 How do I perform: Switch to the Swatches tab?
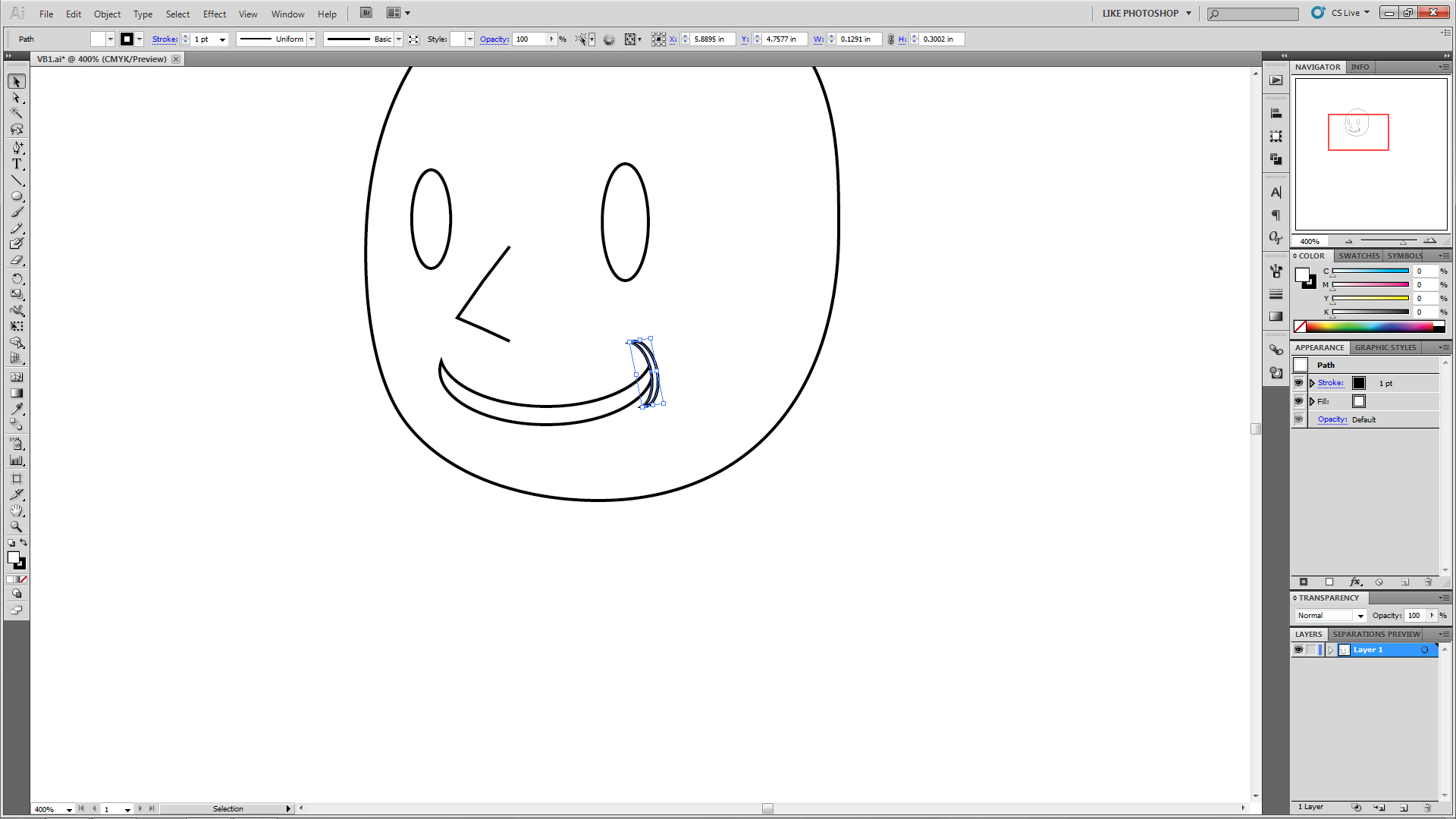1358,256
